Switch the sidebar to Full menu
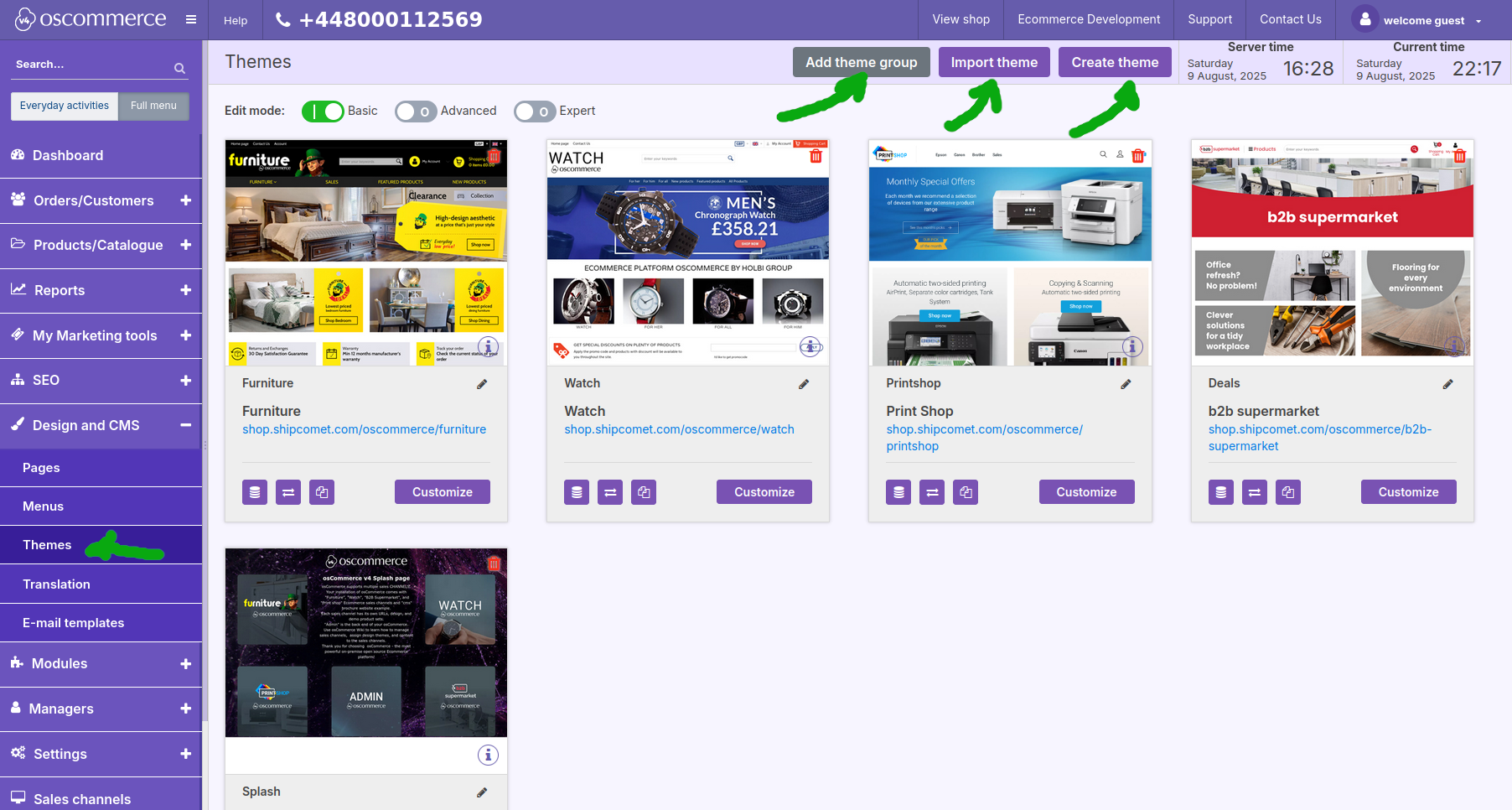Screen dimensions: 1512x810 tap(153, 106)
